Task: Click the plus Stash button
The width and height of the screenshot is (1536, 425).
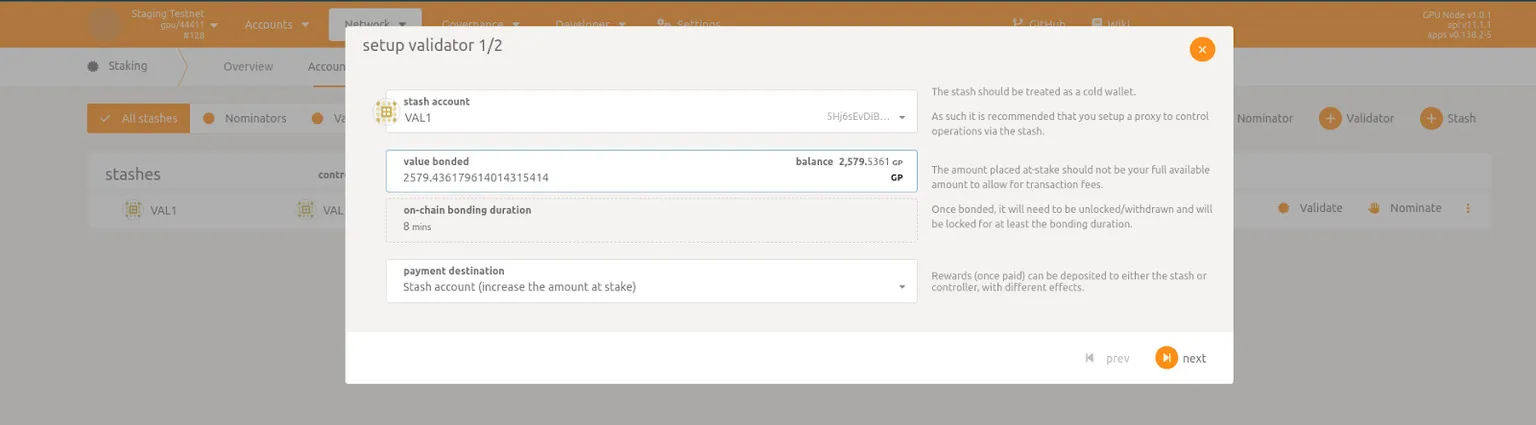Action: point(1448,118)
